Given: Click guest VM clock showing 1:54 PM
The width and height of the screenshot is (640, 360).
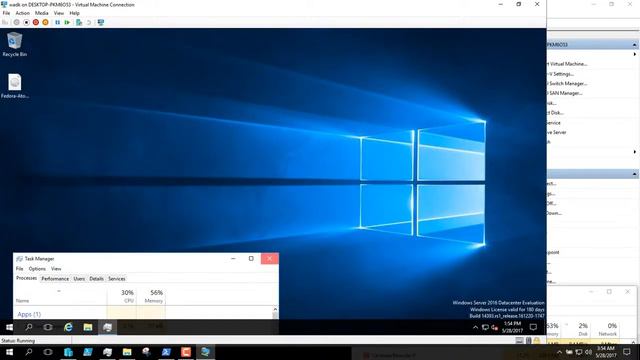Looking at the screenshot, I should 512,327.
